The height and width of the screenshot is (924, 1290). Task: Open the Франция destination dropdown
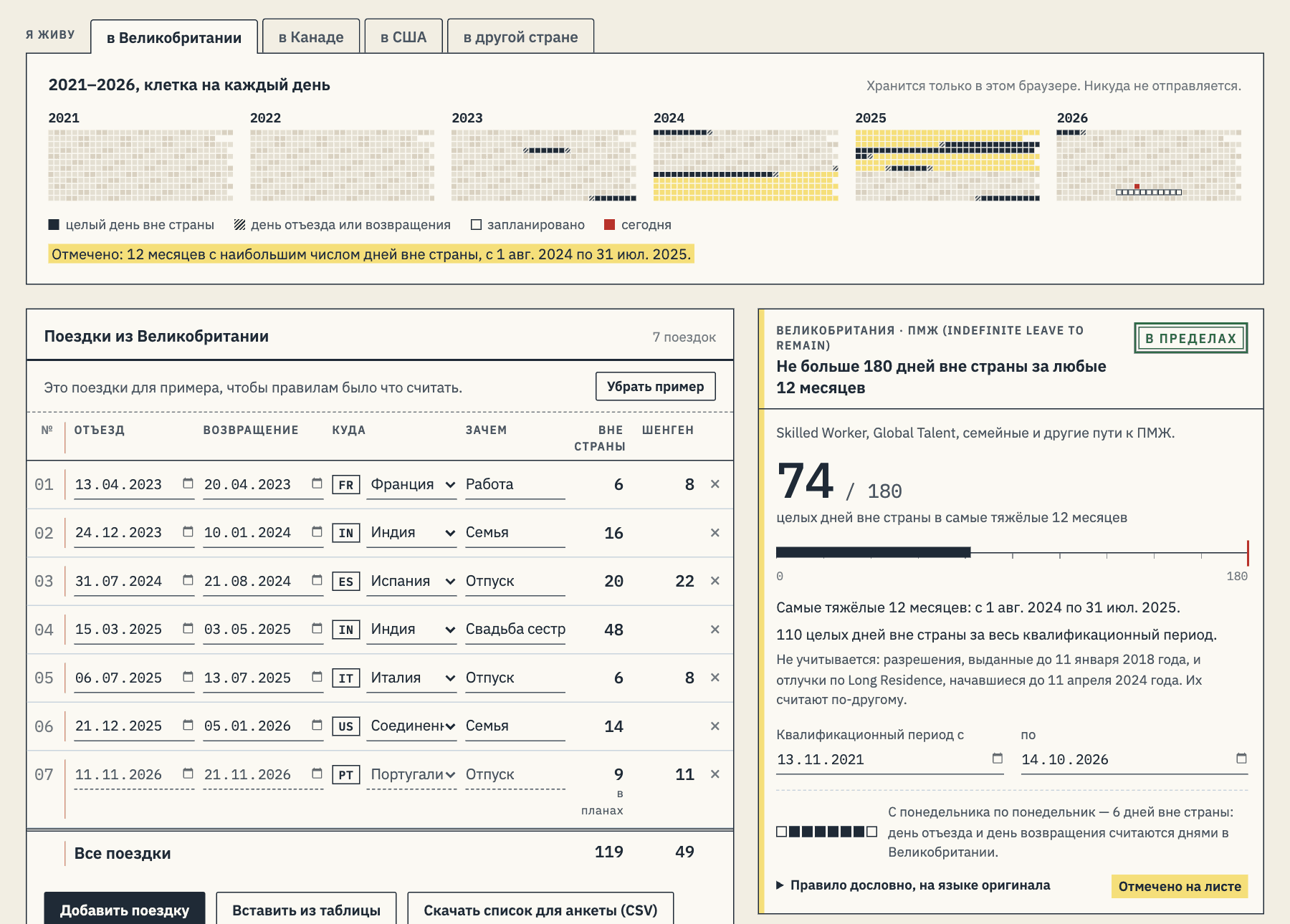click(x=411, y=485)
